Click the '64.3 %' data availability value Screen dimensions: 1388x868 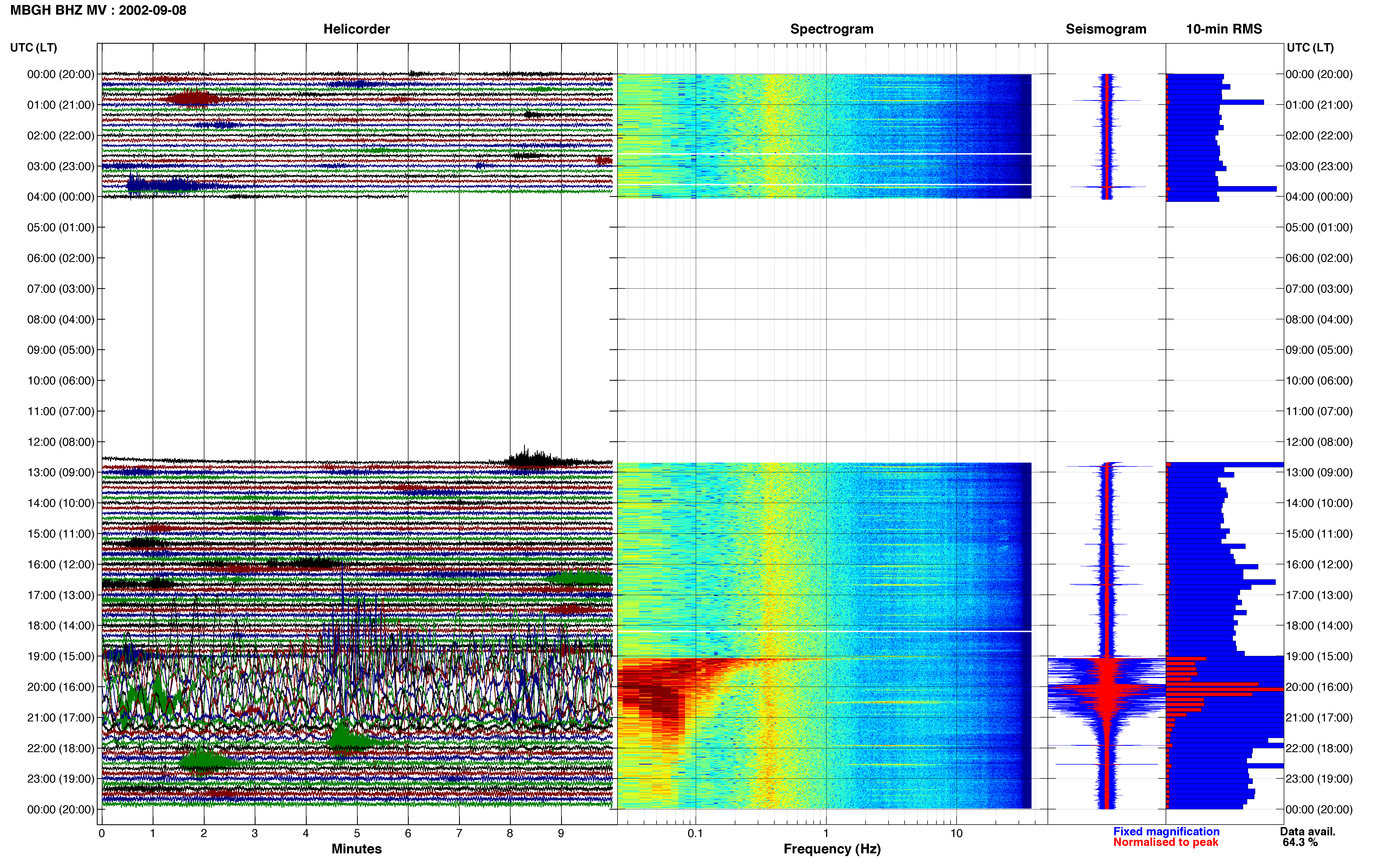[x=1300, y=842]
